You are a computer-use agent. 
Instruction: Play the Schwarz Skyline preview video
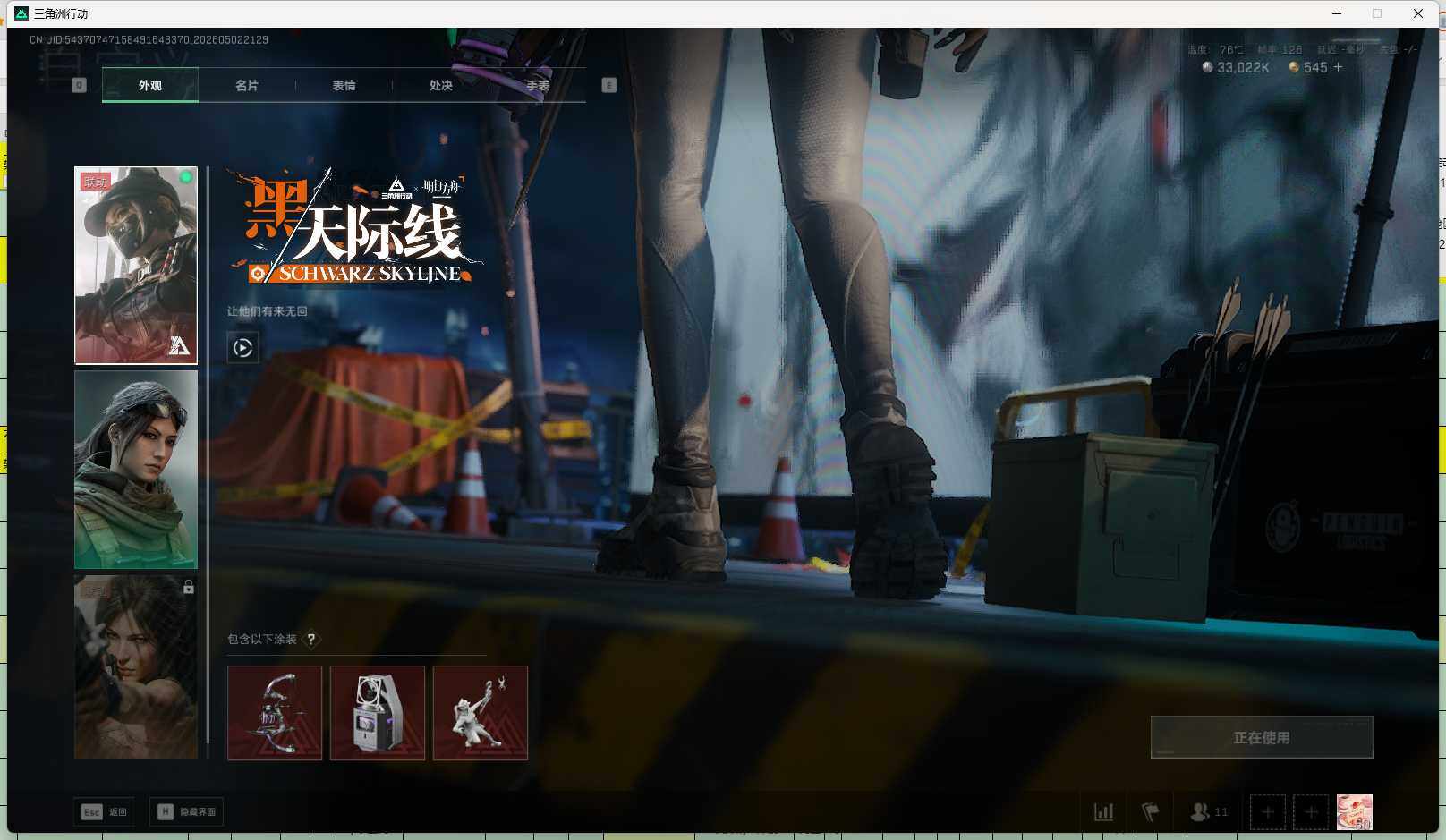[x=242, y=347]
